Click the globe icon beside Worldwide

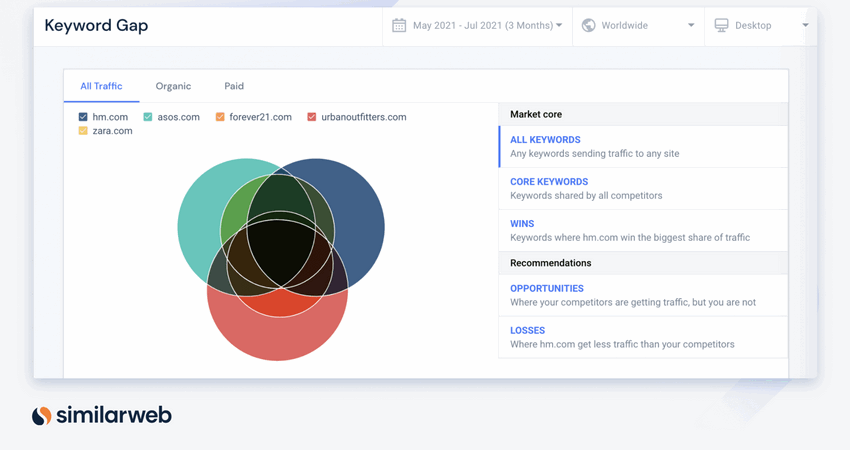pos(588,25)
